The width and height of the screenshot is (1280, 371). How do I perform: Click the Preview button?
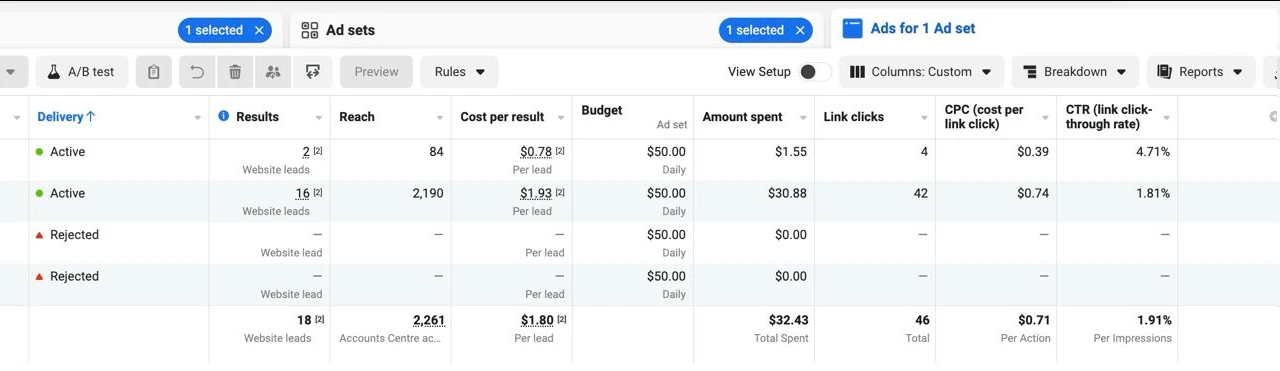(x=376, y=72)
